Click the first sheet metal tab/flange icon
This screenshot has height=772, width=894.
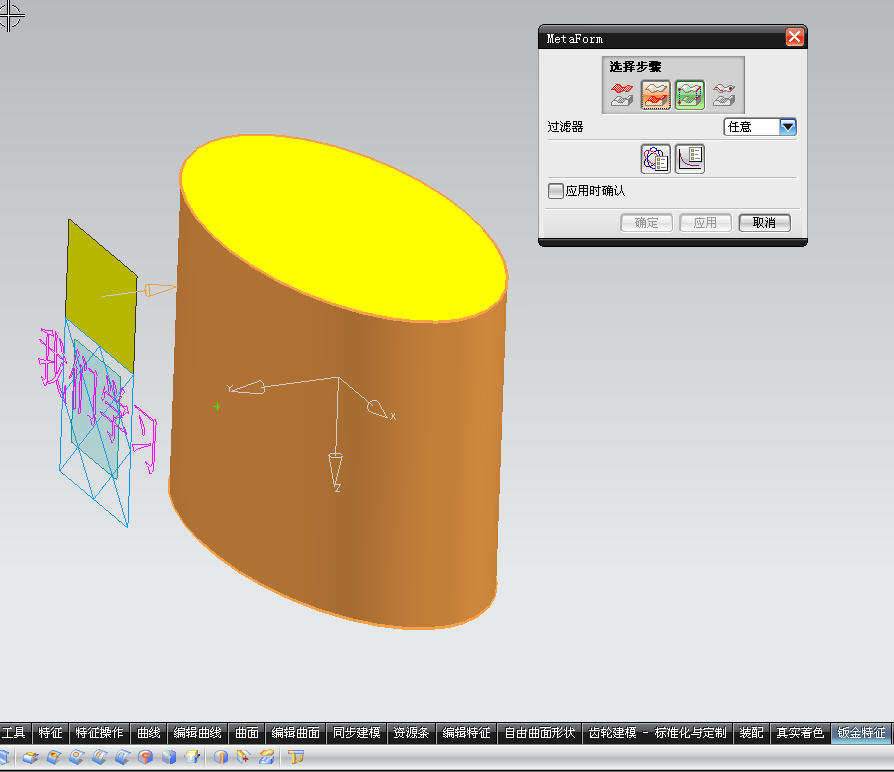tap(30, 757)
